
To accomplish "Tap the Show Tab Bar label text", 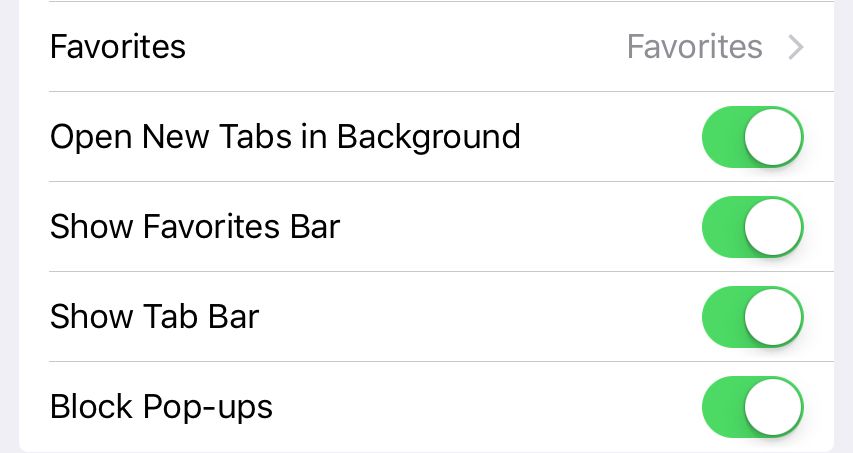I will coord(154,317).
